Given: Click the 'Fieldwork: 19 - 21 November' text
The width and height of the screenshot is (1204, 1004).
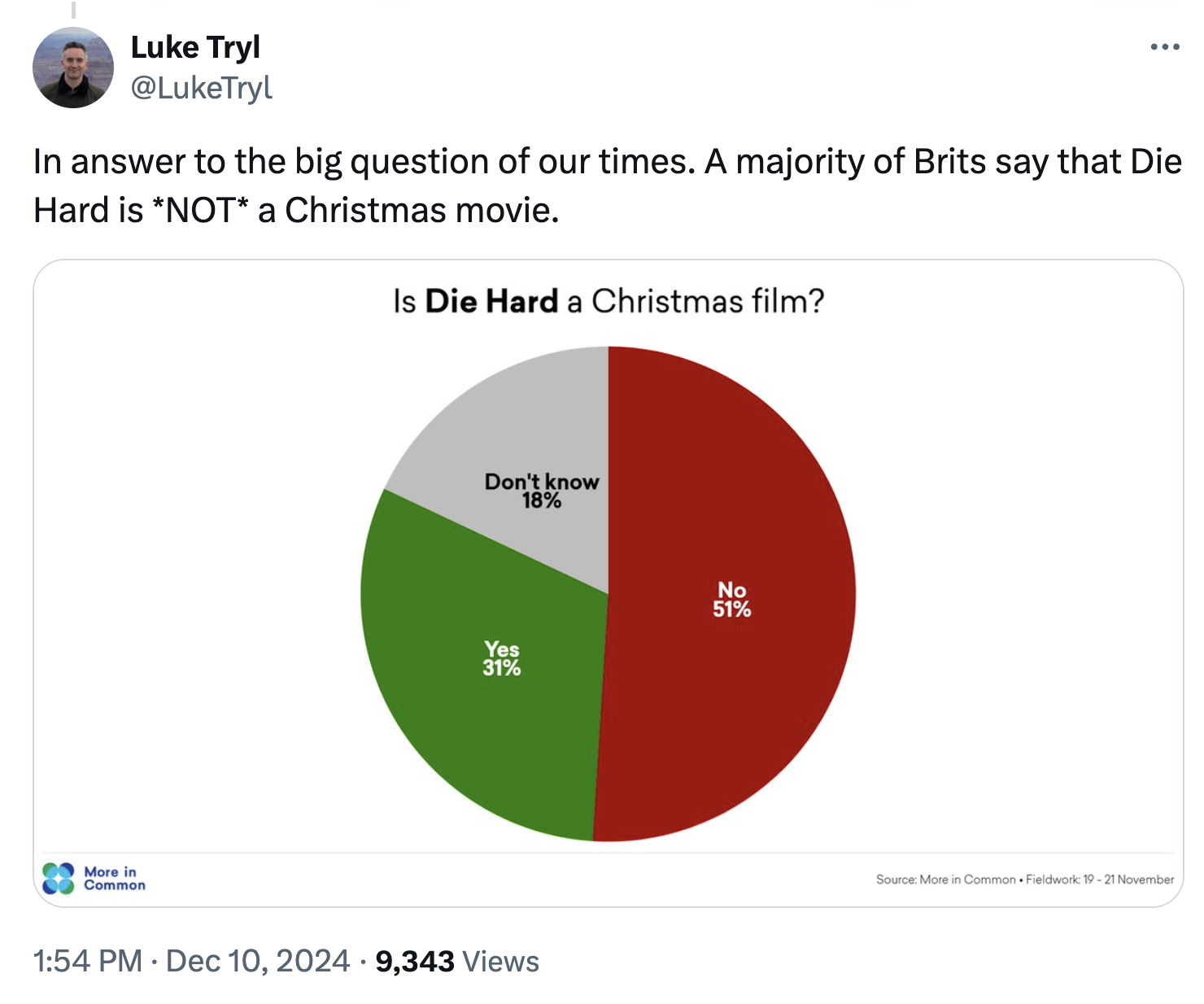Looking at the screenshot, I should point(1100,880).
